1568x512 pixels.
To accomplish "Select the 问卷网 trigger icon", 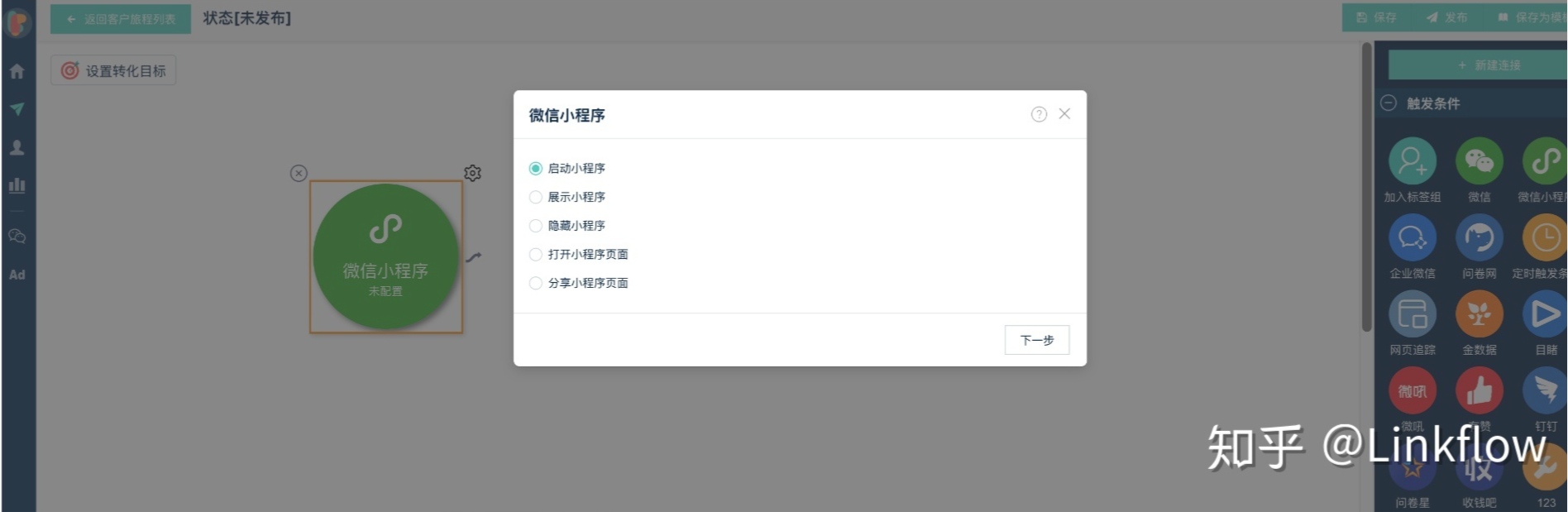I will (1480, 238).
